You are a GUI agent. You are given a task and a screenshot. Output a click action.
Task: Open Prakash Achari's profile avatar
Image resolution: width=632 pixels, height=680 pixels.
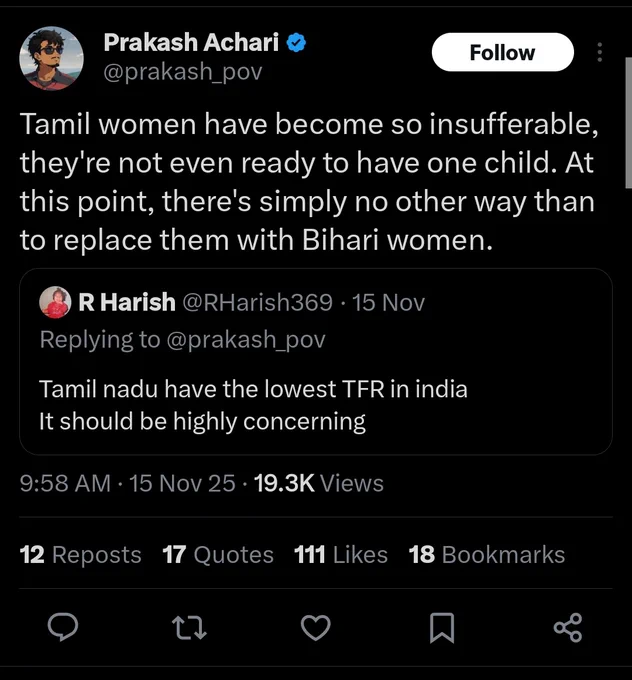[51, 58]
